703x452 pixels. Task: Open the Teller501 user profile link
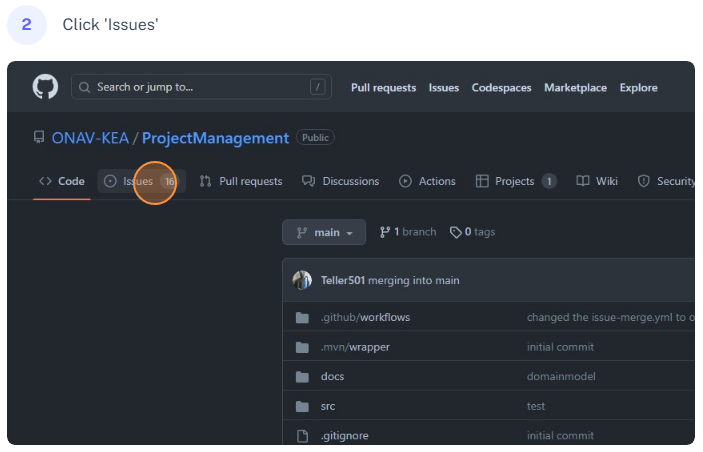(343, 280)
